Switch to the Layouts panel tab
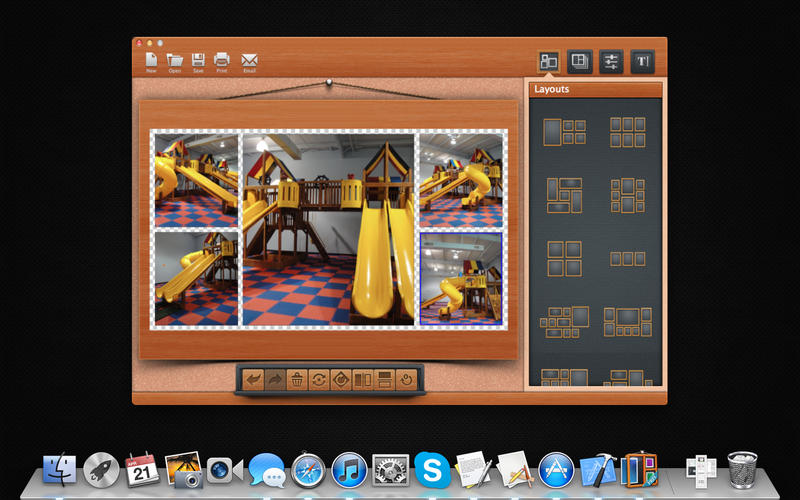The width and height of the screenshot is (800, 500). pos(548,62)
